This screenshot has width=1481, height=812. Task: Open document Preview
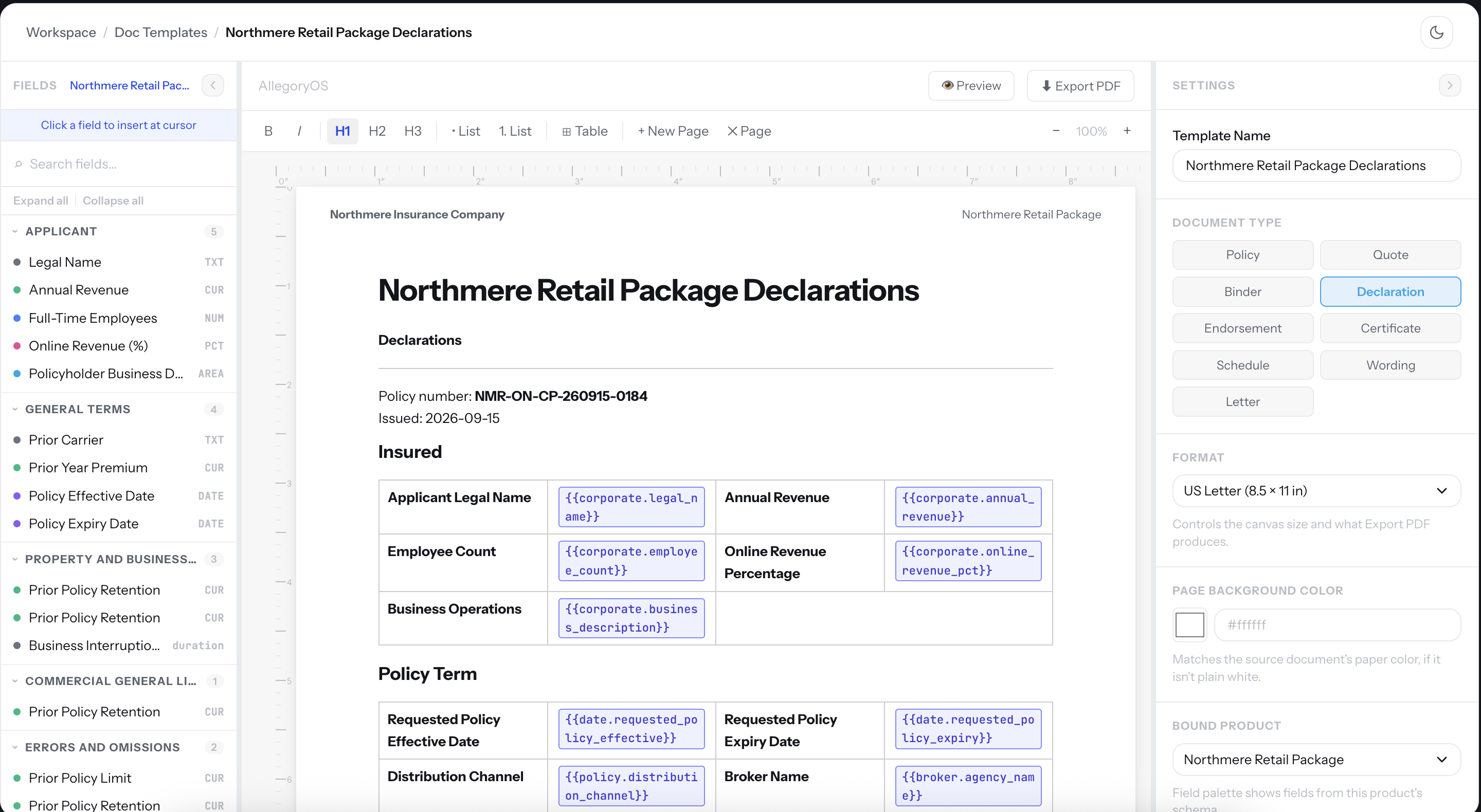(x=971, y=86)
